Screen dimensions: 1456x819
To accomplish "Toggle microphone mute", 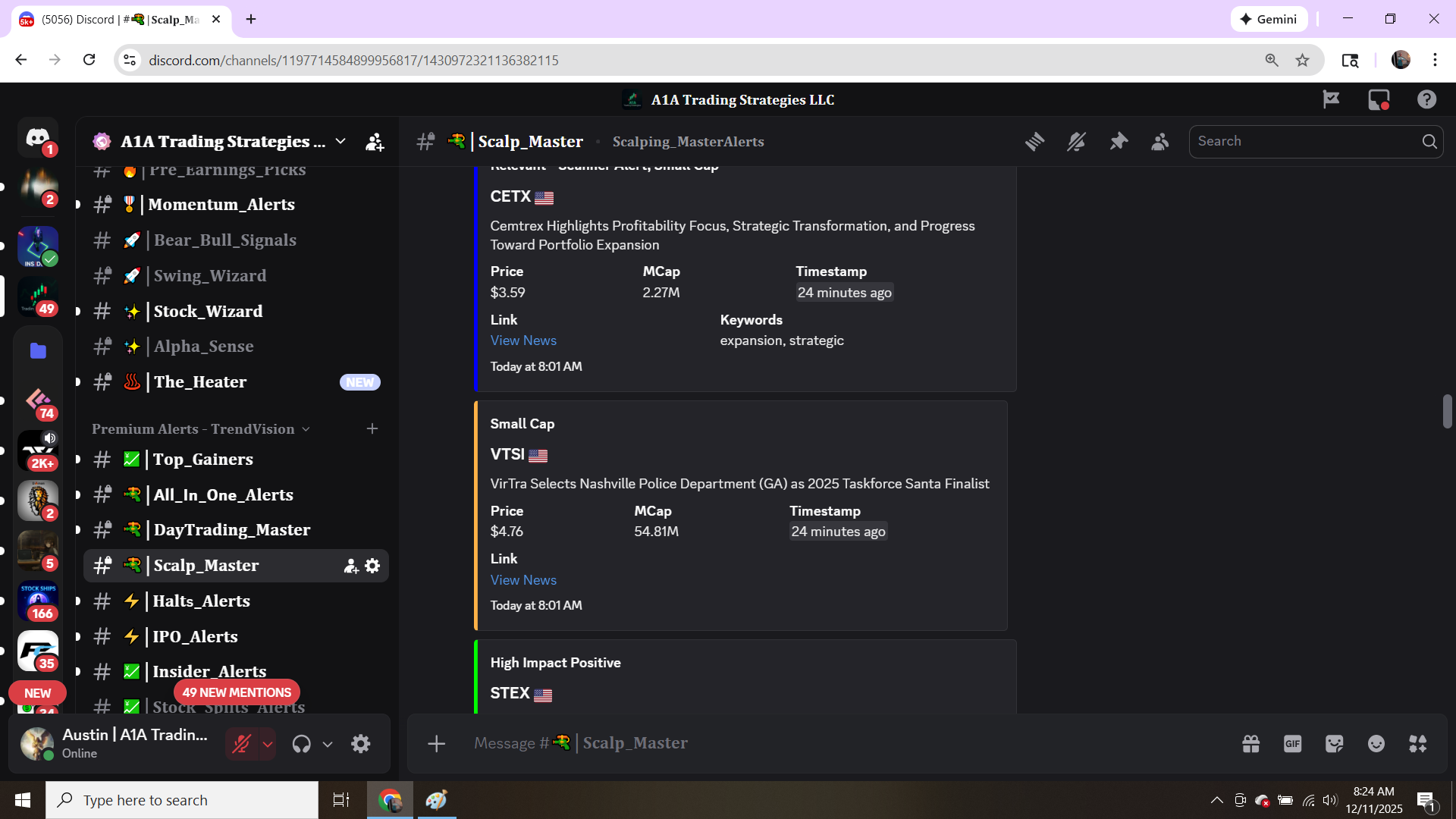I will (x=241, y=744).
